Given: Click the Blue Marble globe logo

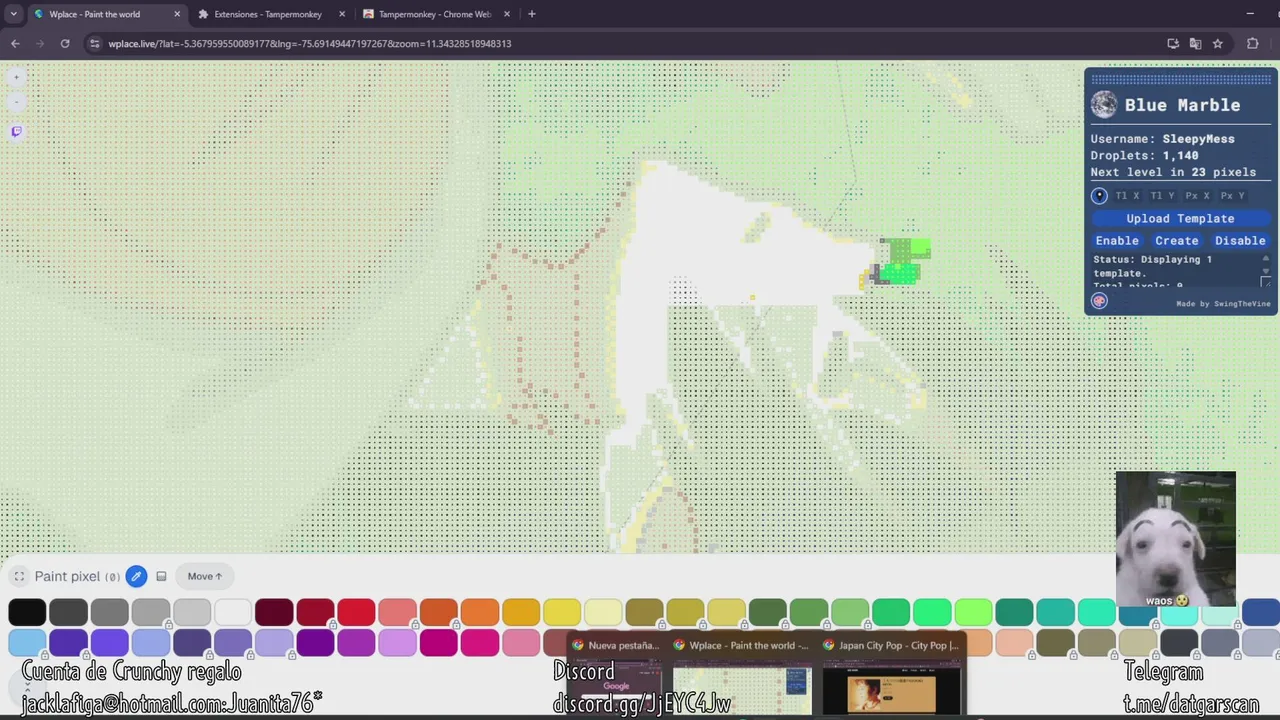Looking at the screenshot, I should point(1104,105).
